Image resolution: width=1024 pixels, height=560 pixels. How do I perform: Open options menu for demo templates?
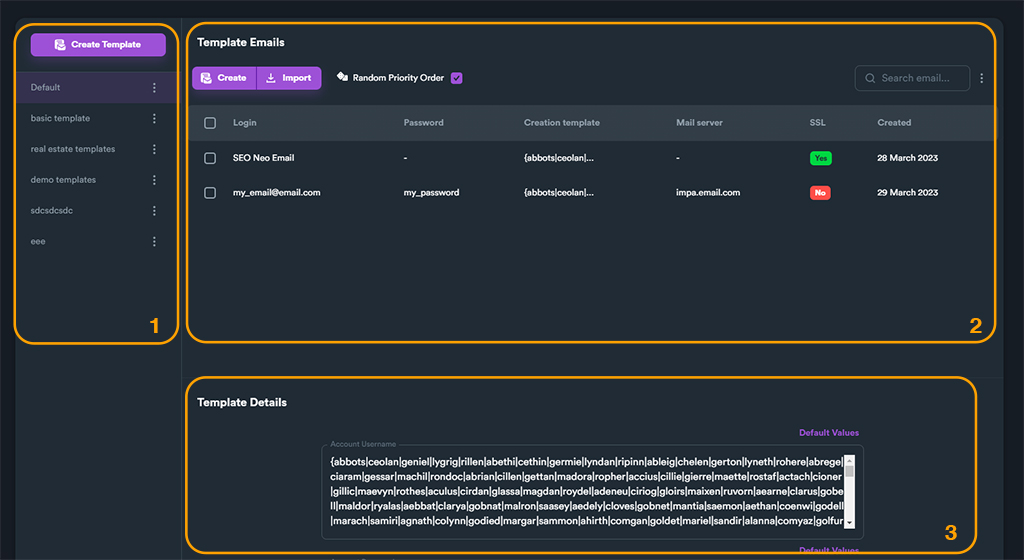pos(154,180)
